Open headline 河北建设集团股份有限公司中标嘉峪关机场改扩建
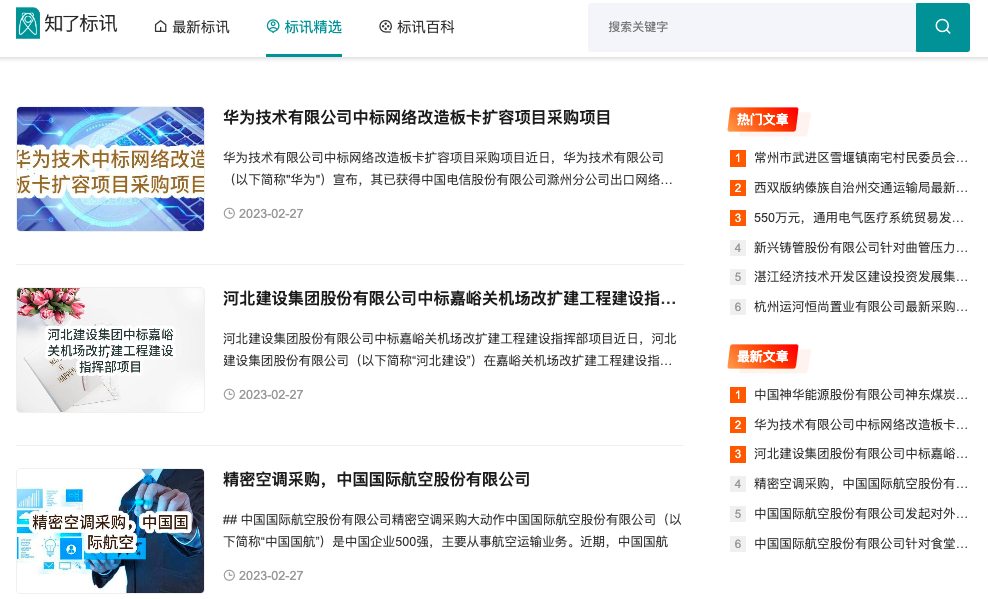 (449, 299)
